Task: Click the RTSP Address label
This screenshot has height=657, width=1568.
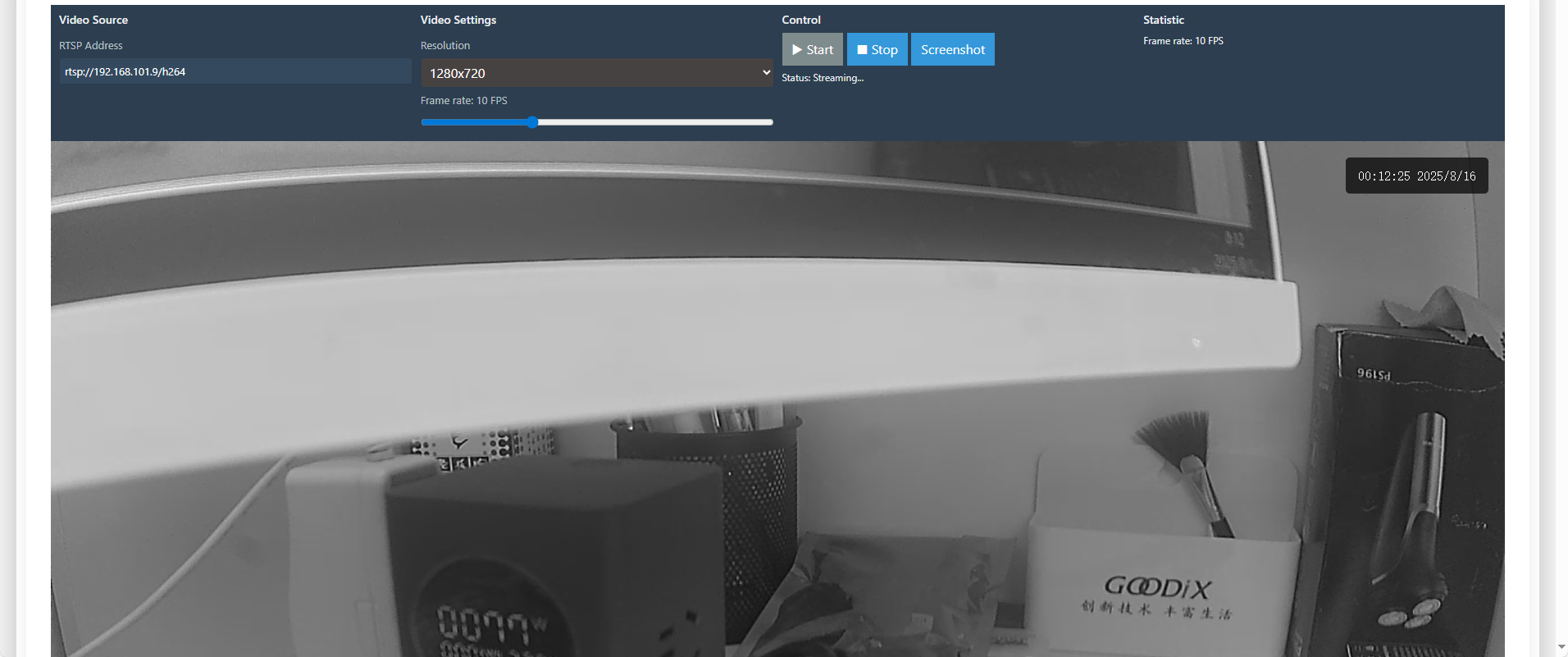Action: (91, 46)
